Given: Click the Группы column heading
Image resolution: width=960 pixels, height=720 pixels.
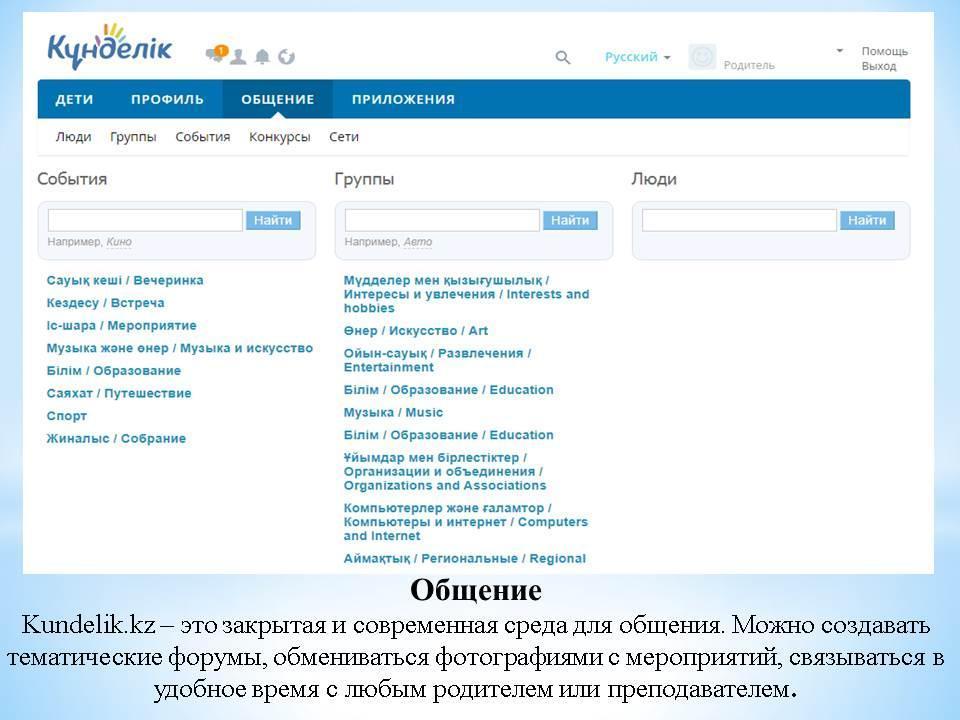Looking at the screenshot, I should [x=364, y=179].
